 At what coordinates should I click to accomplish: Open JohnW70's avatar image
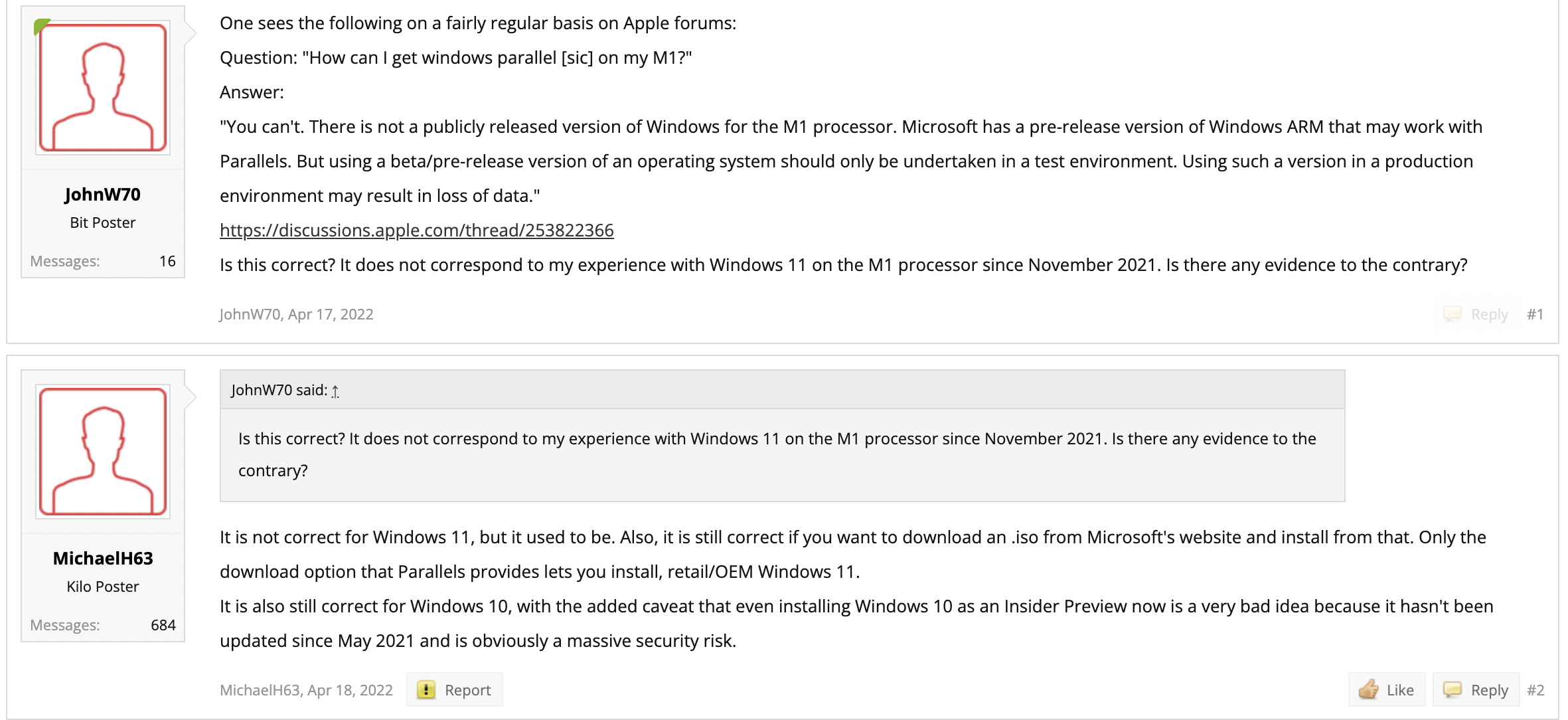tap(103, 88)
